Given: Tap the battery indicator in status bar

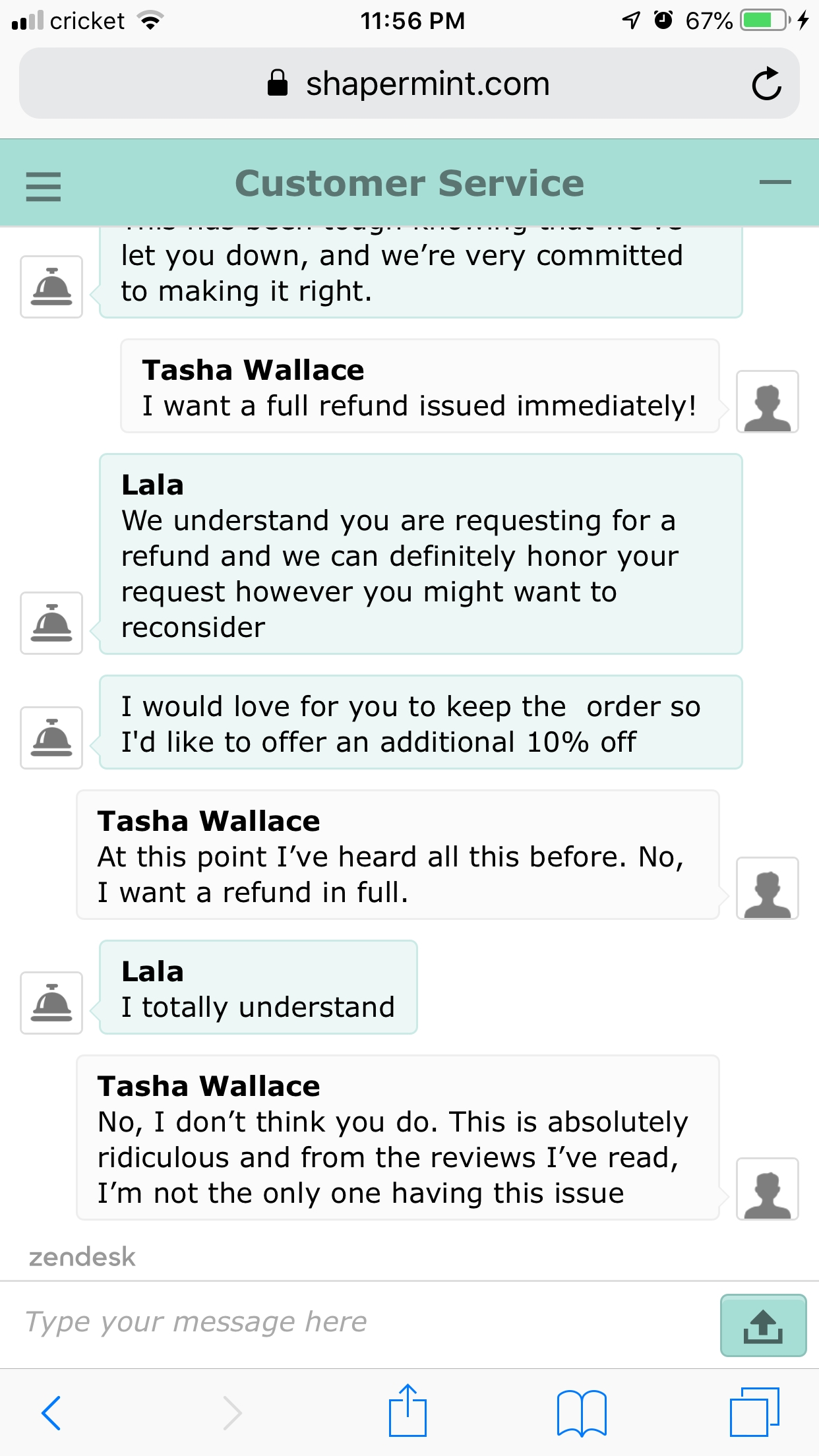Looking at the screenshot, I should (764, 20).
